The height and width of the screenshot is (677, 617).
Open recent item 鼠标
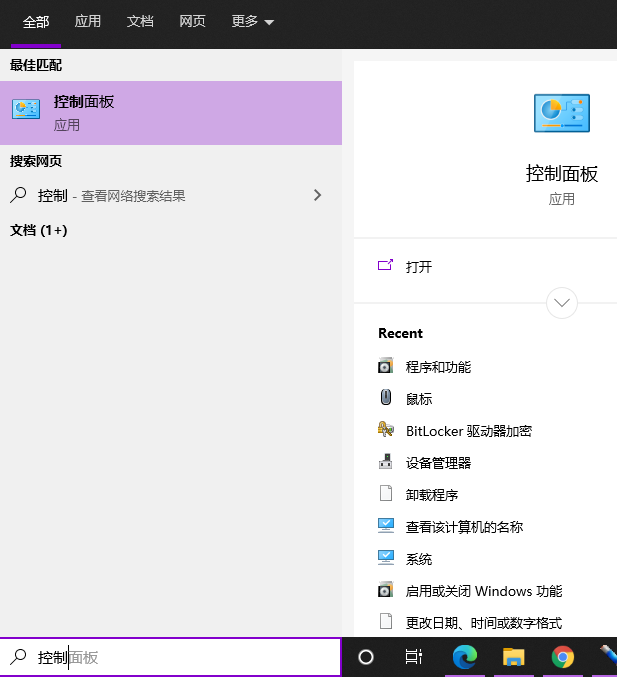click(x=419, y=399)
